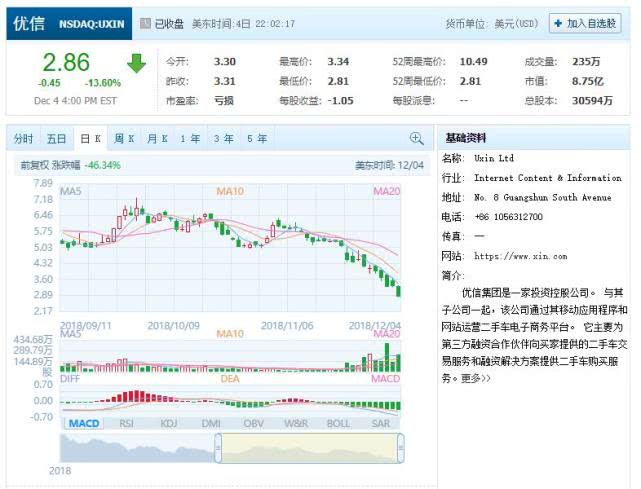The image size is (641, 489).
Task: Enable the BOLL indicator
Action: coord(338,424)
